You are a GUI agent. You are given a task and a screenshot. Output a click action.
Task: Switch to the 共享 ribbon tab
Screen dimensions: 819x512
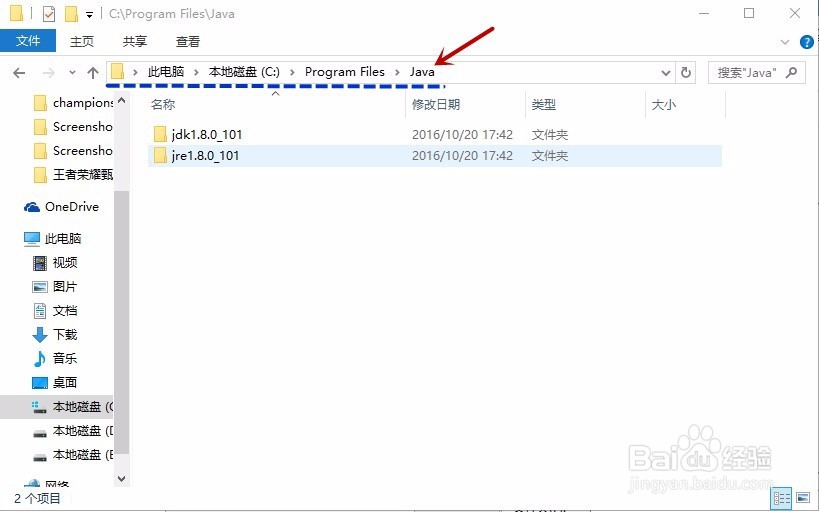pos(135,41)
